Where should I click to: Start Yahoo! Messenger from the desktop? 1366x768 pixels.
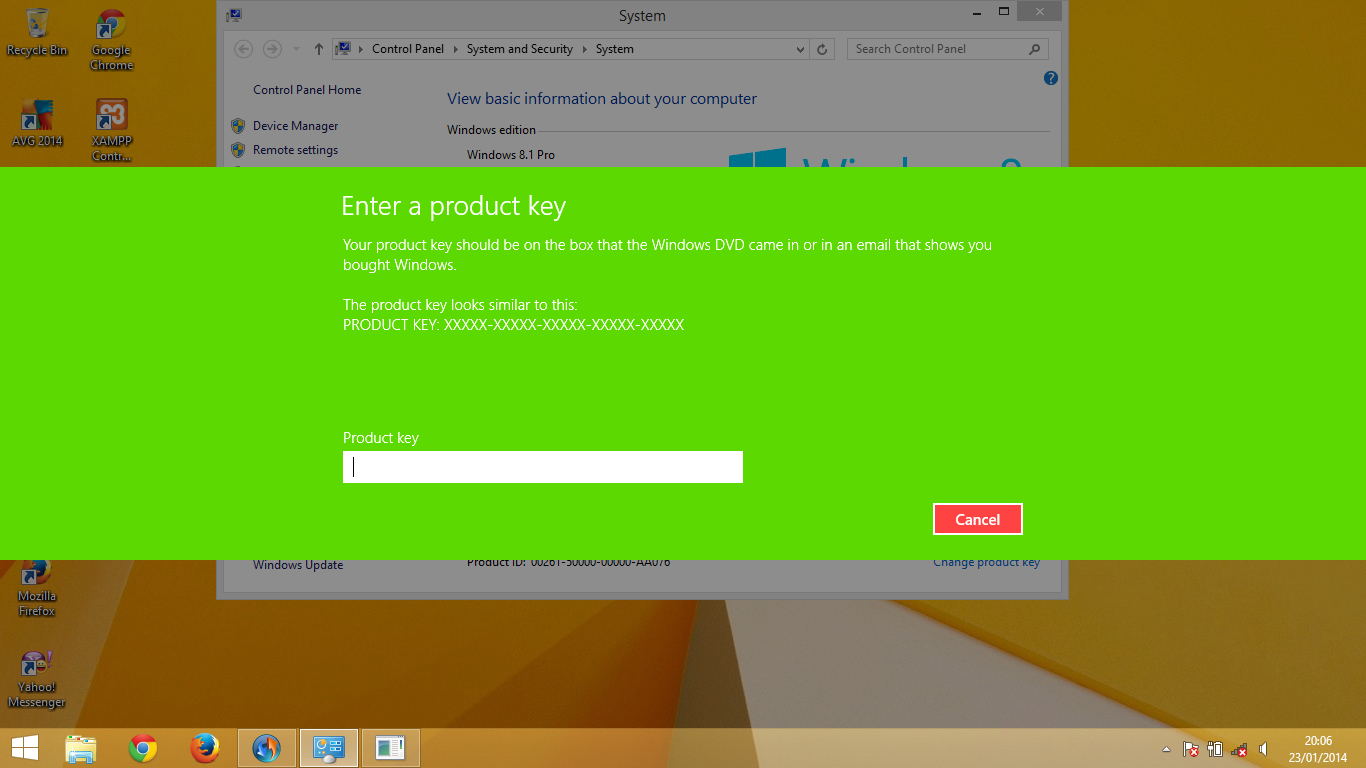pyautogui.click(x=36, y=662)
